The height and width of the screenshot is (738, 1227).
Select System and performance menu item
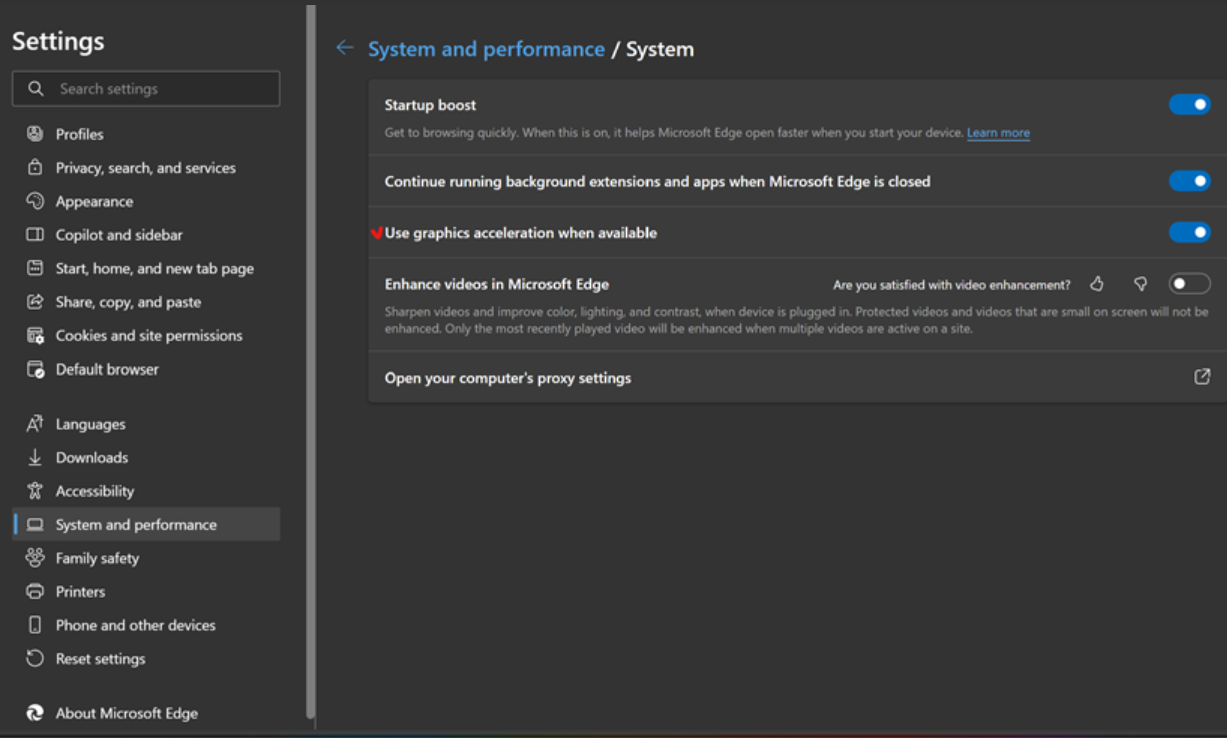click(x=146, y=524)
